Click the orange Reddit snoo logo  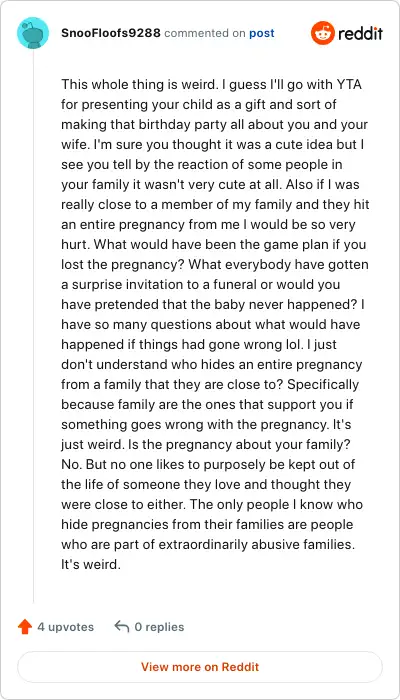coord(322,33)
